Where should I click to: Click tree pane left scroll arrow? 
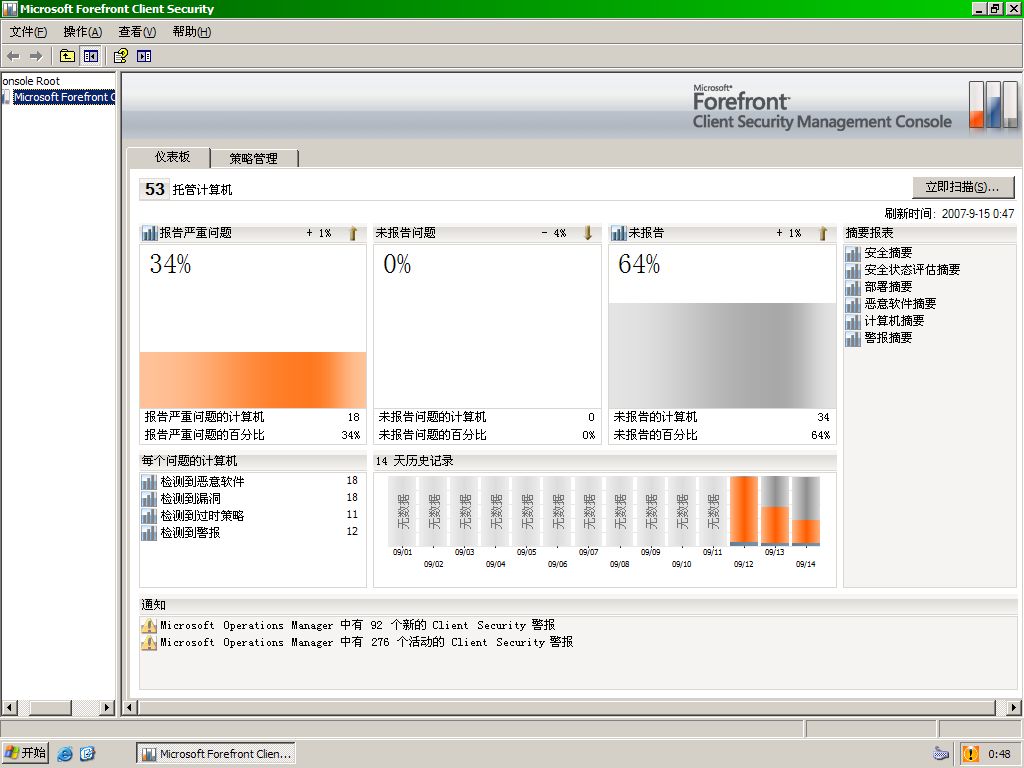[x=9, y=707]
